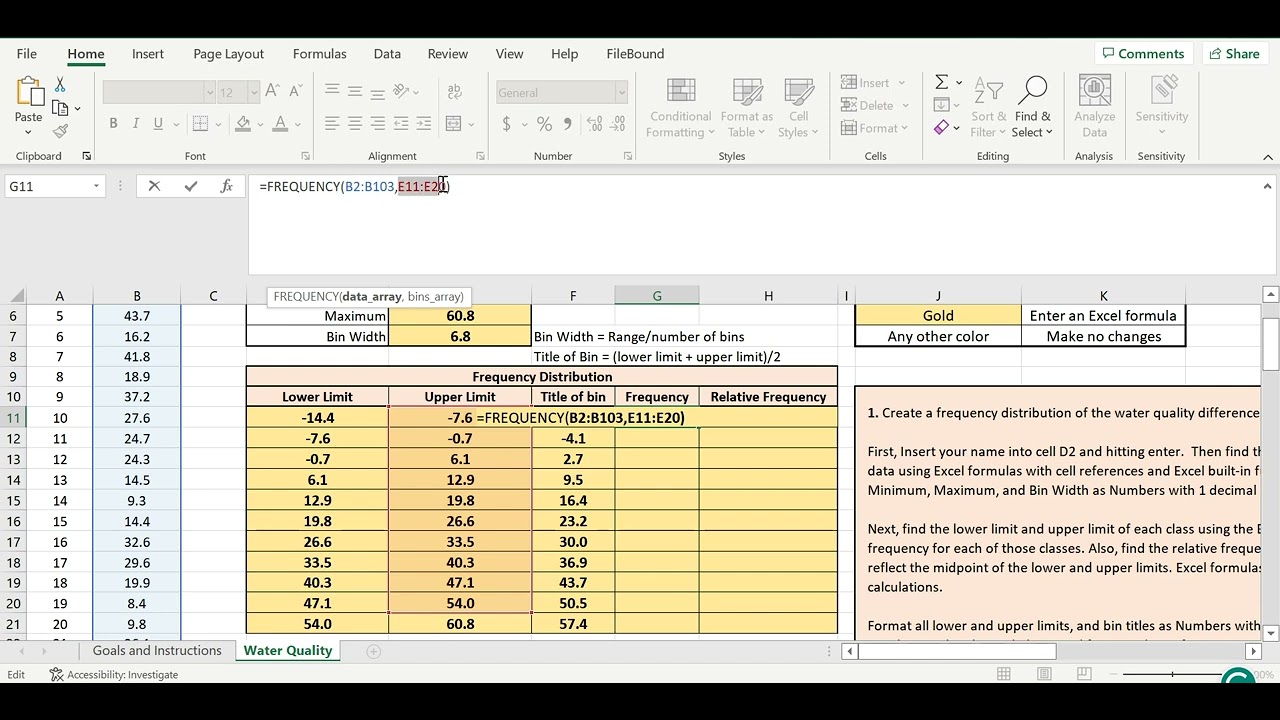Click the Page Layout view icon
1280x720 pixels.
click(1044, 674)
